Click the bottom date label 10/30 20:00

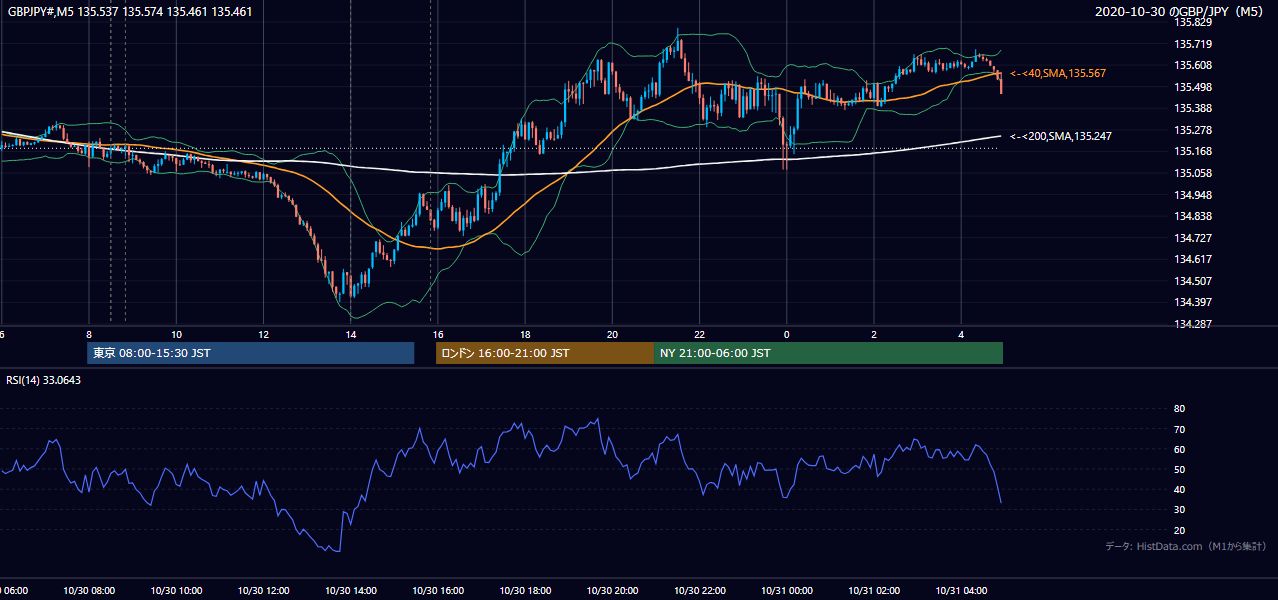click(612, 591)
